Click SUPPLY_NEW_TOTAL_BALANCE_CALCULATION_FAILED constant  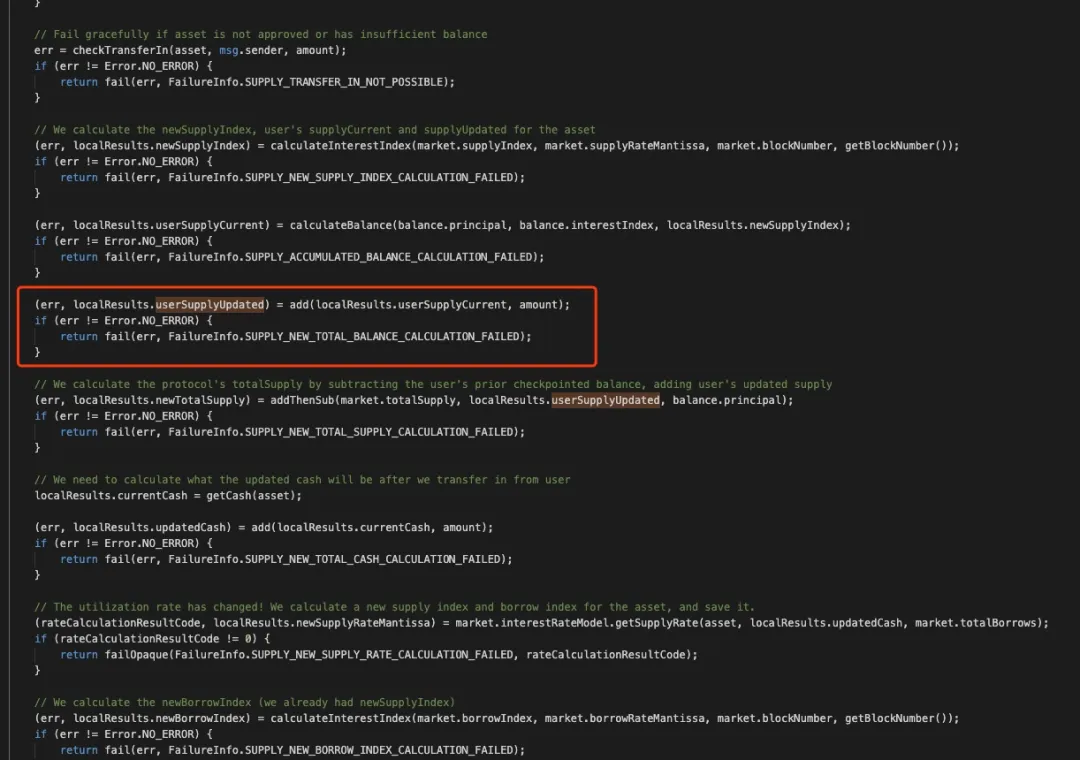pos(384,337)
